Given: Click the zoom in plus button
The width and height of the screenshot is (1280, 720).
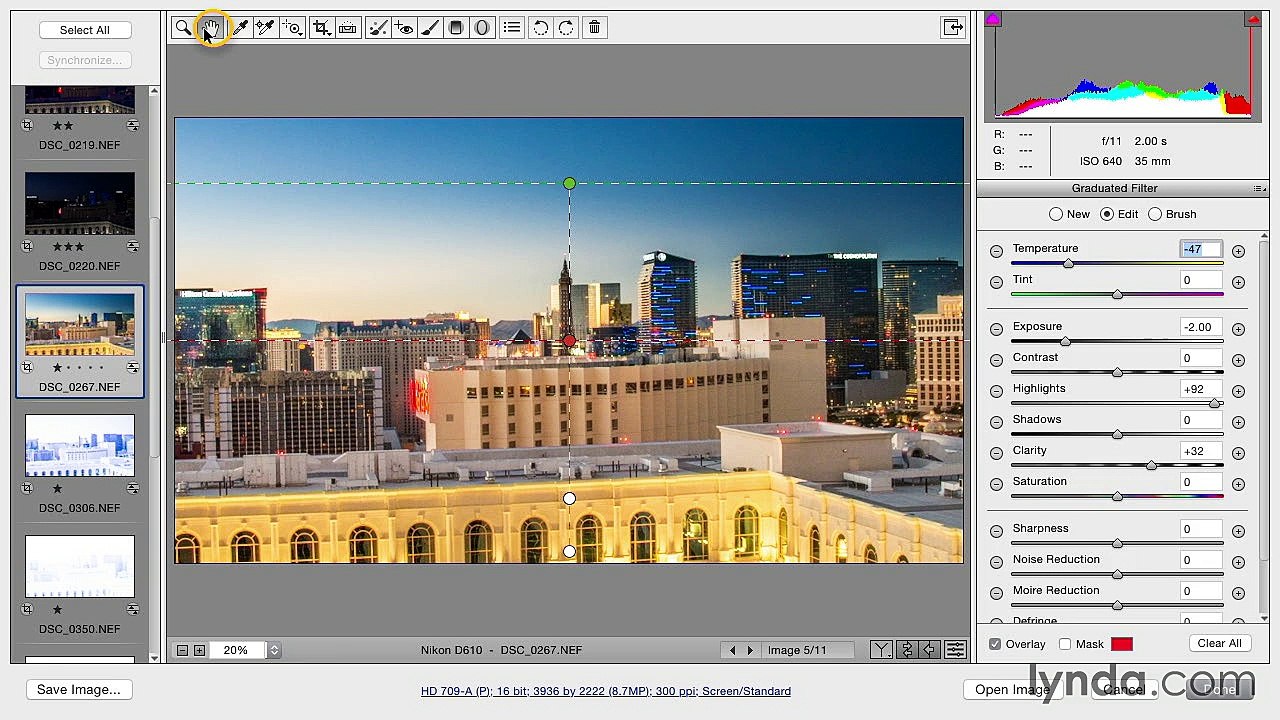Looking at the screenshot, I should point(199,650).
